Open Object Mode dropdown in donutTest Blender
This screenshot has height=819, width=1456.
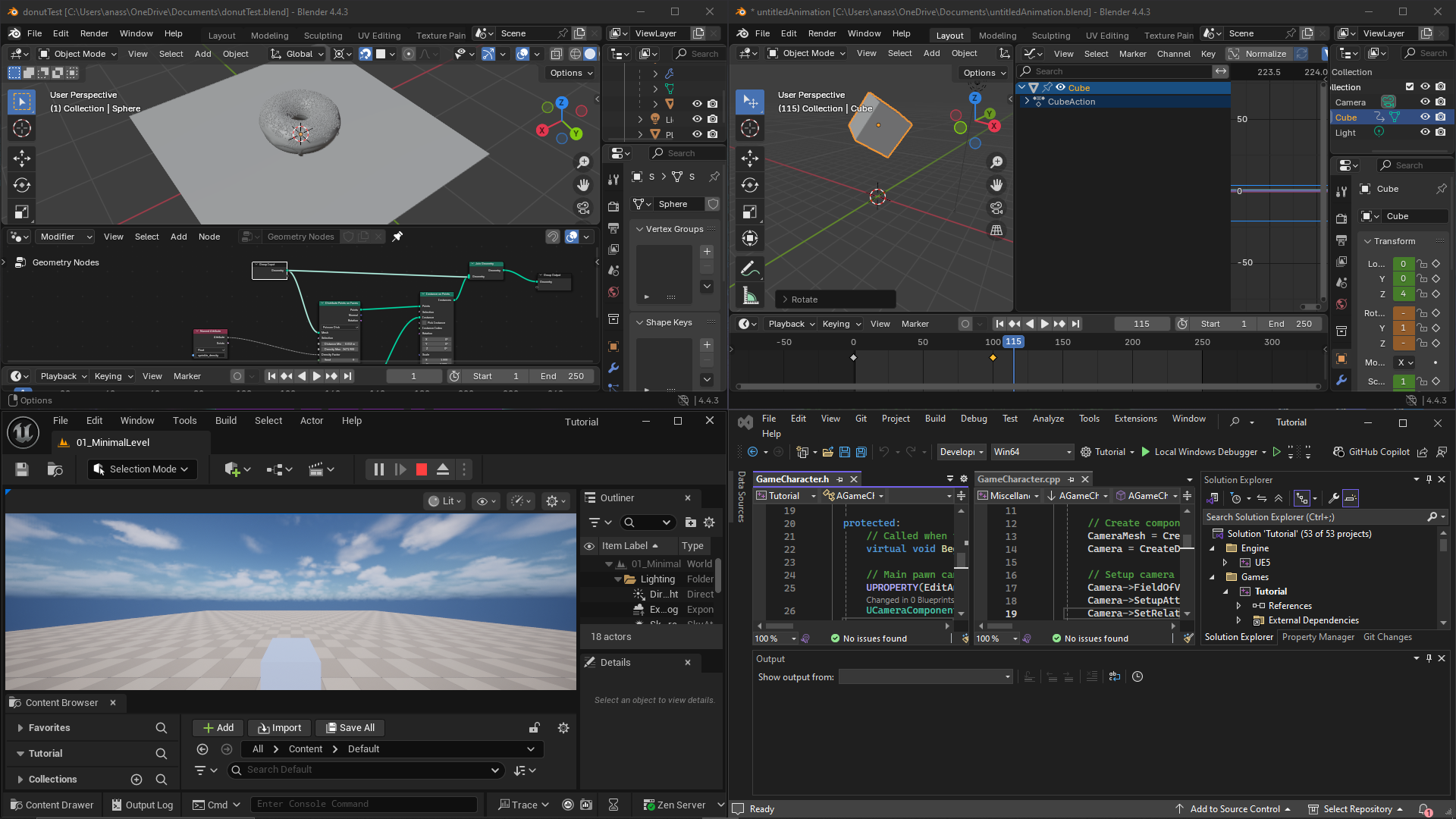[78, 54]
